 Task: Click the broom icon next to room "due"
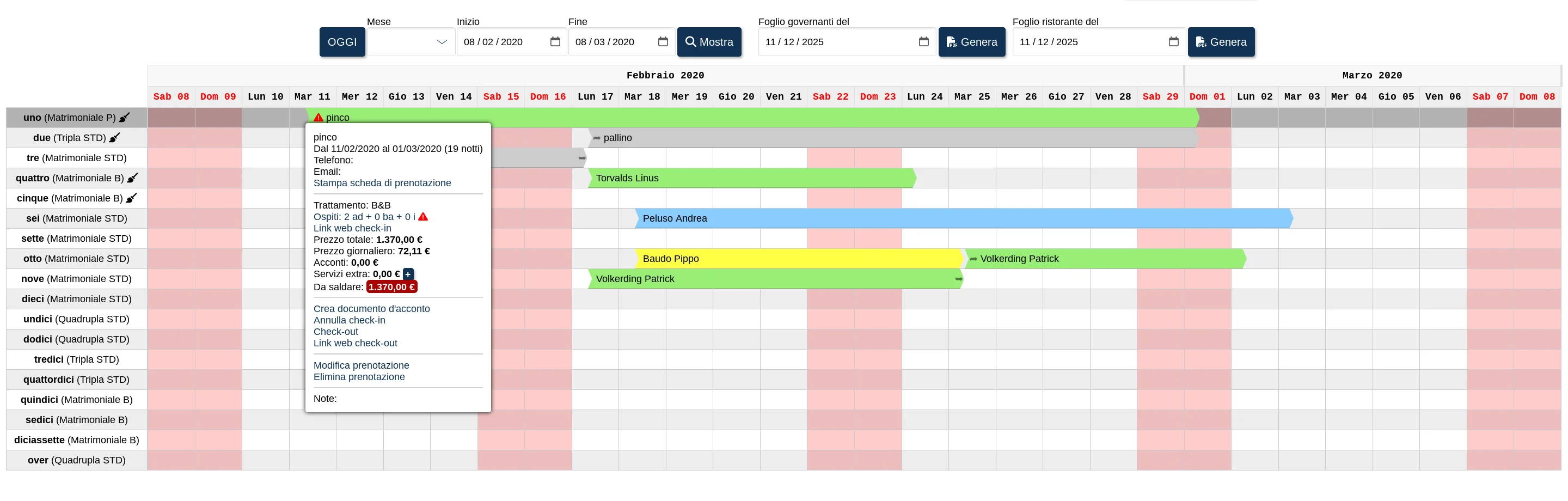tap(115, 138)
